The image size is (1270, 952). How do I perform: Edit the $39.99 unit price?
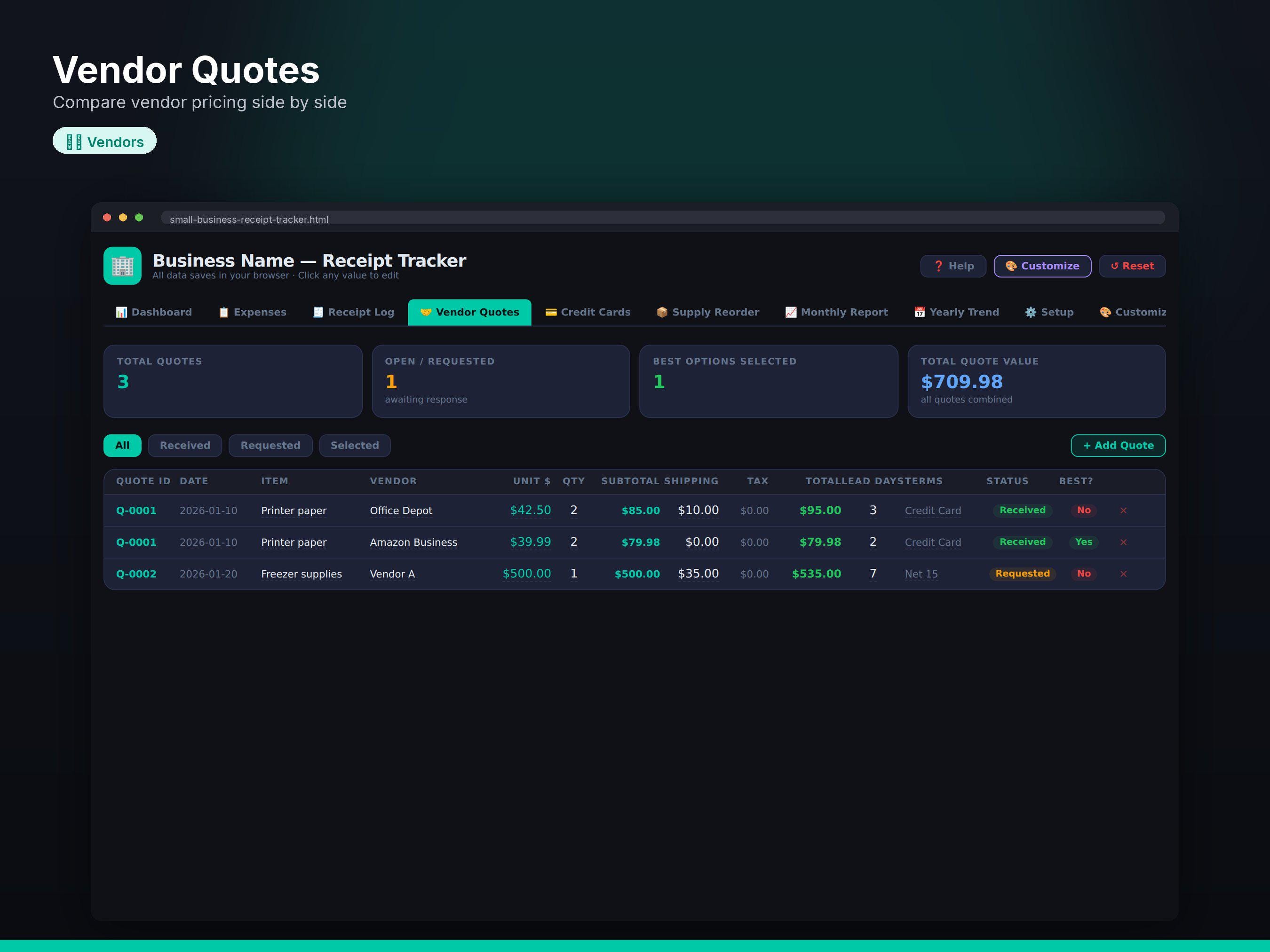(531, 542)
